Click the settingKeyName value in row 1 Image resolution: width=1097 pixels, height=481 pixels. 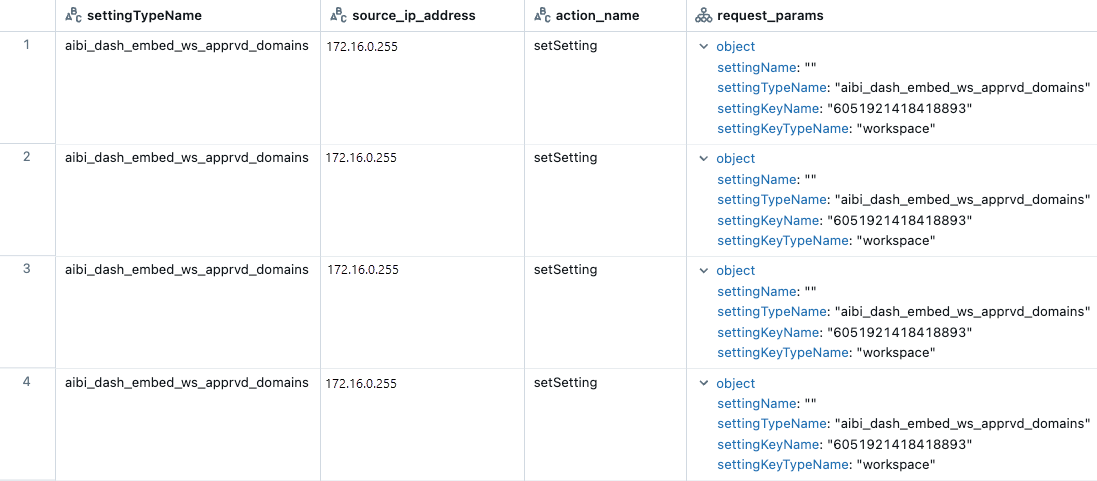(x=898, y=108)
